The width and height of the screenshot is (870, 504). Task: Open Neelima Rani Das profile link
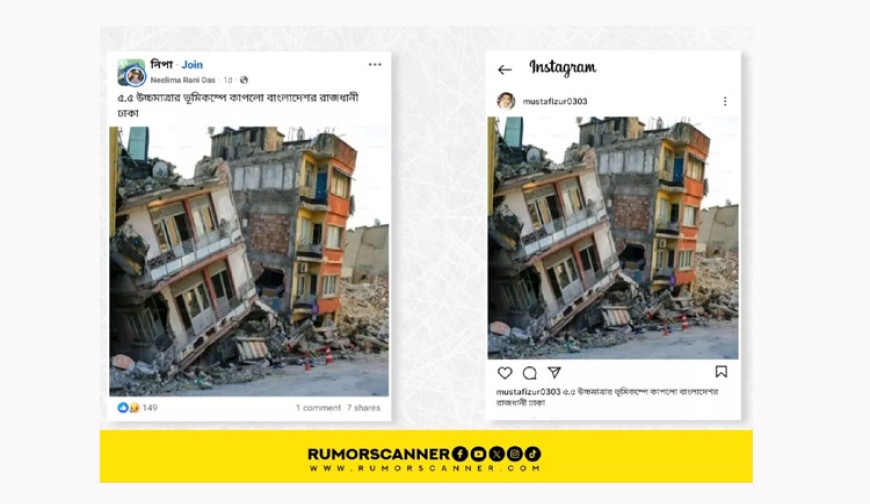[183, 80]
